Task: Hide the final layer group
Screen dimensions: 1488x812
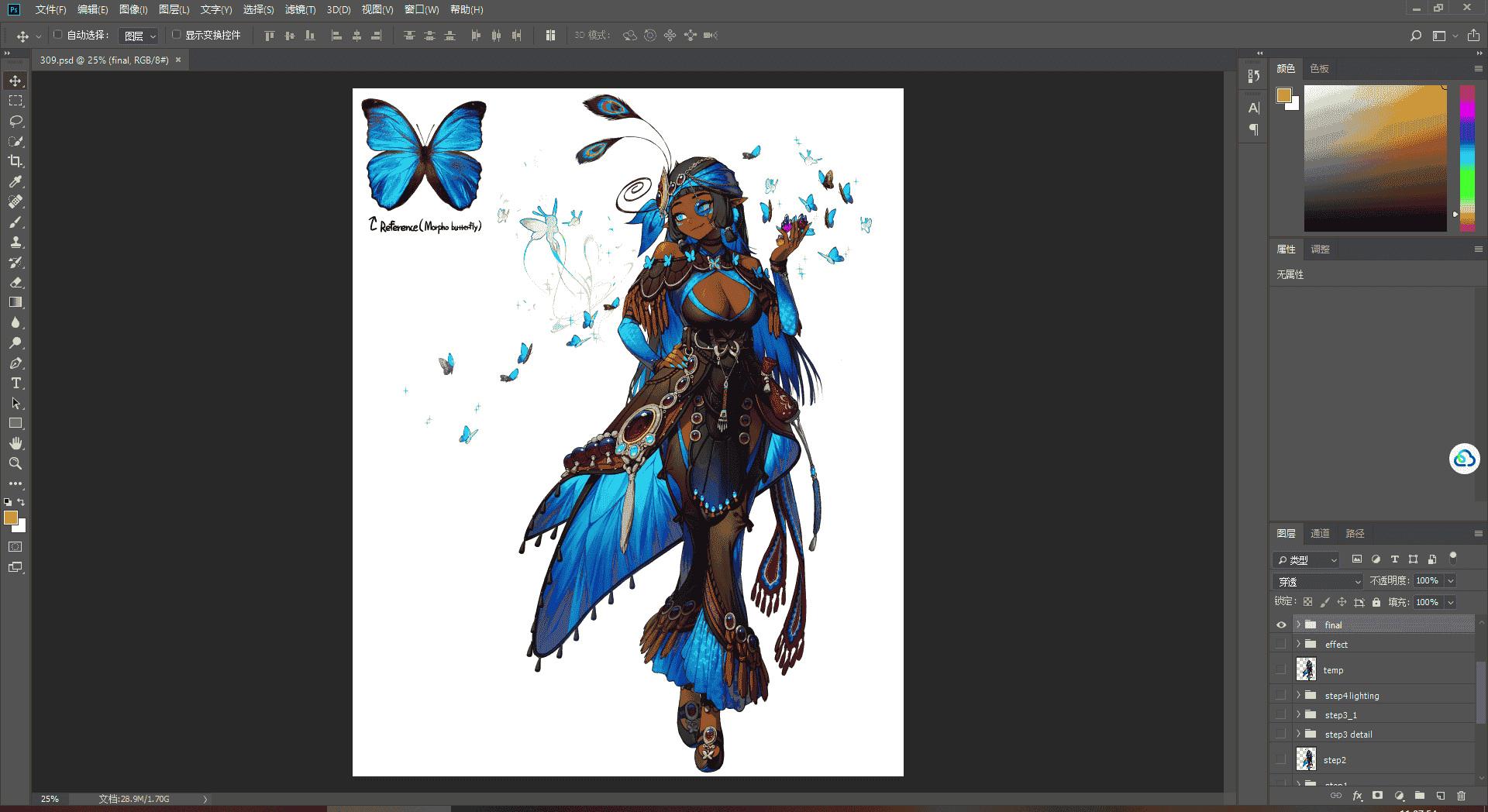Action: 1281,624
